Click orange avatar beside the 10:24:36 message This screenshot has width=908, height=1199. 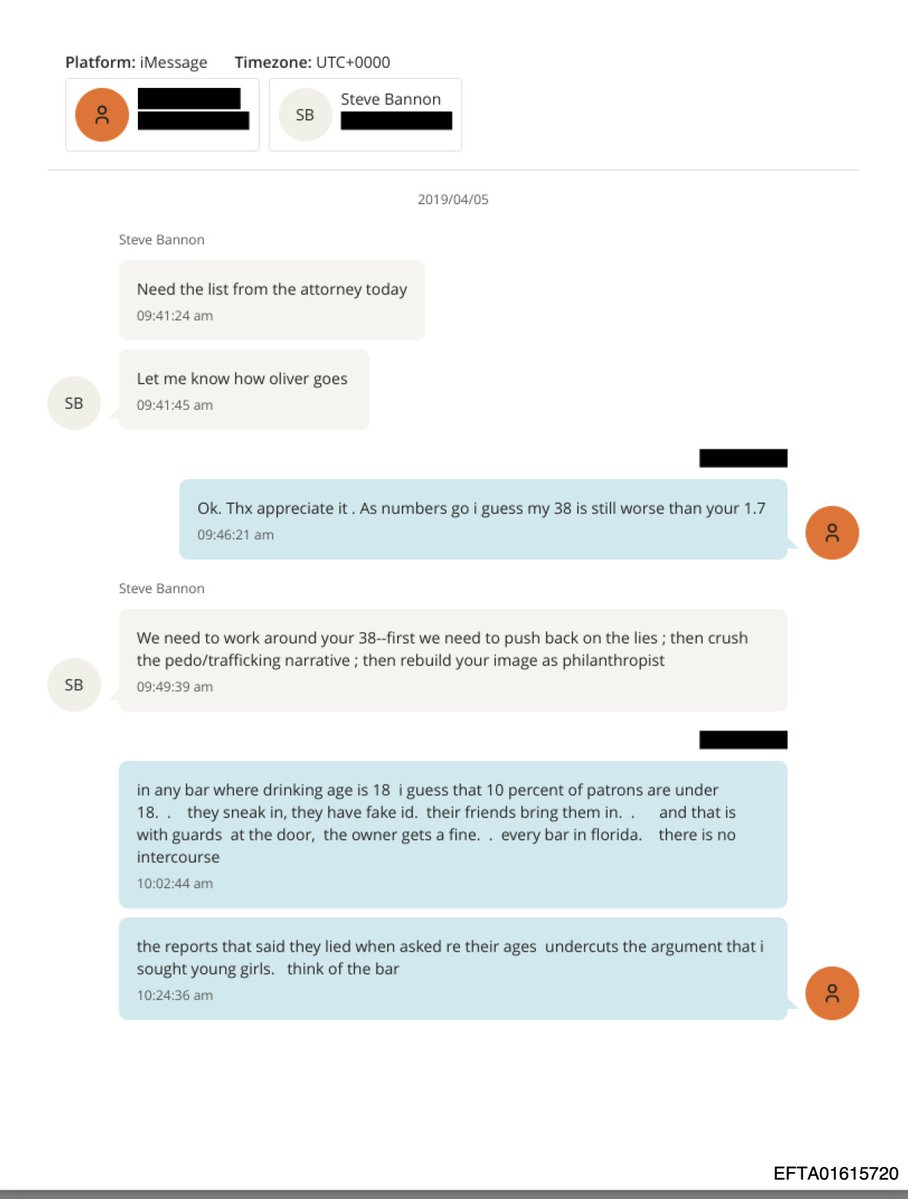click(x=832, y=994)
